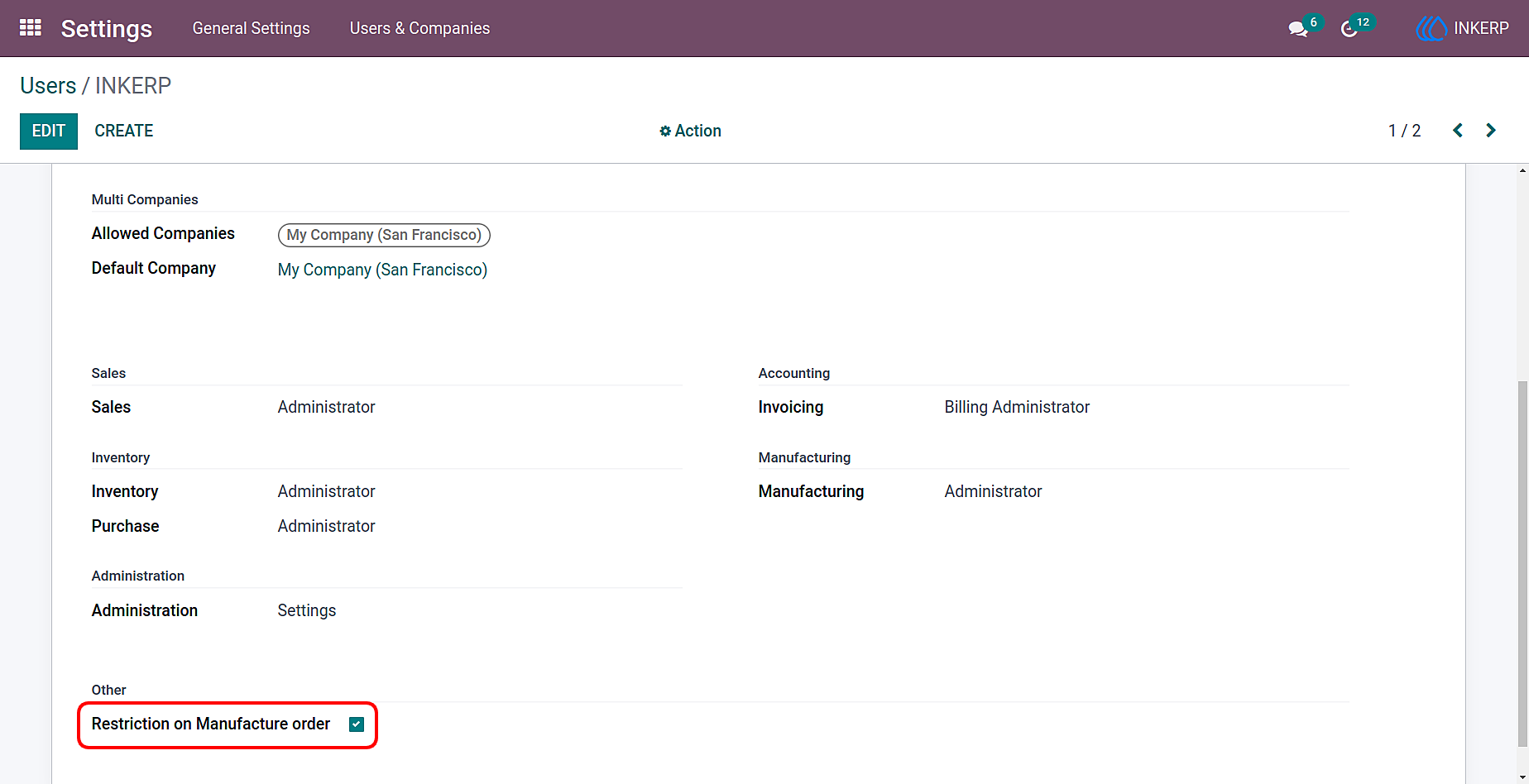
Task: Click the vertical scrollbar thumb
Action: pos(1522,562)
